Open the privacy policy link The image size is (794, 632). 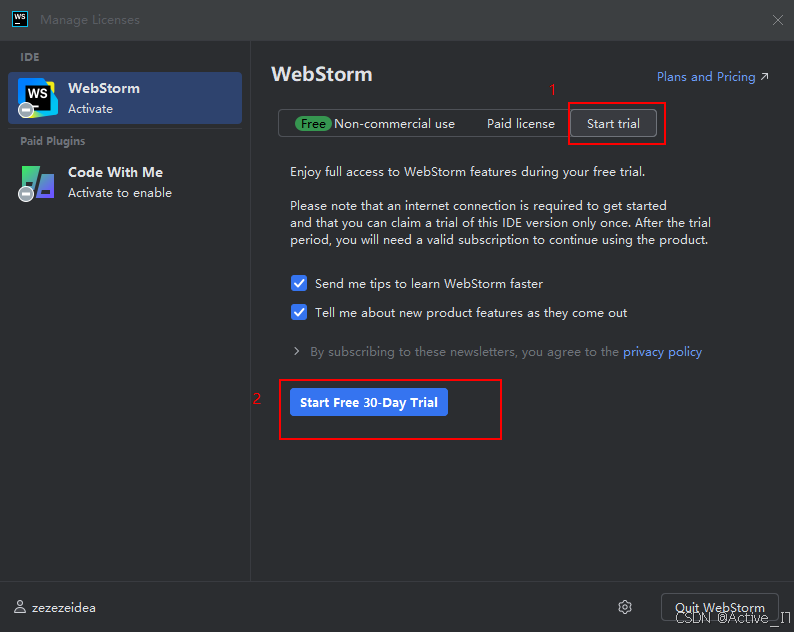(x=662, y=351)
